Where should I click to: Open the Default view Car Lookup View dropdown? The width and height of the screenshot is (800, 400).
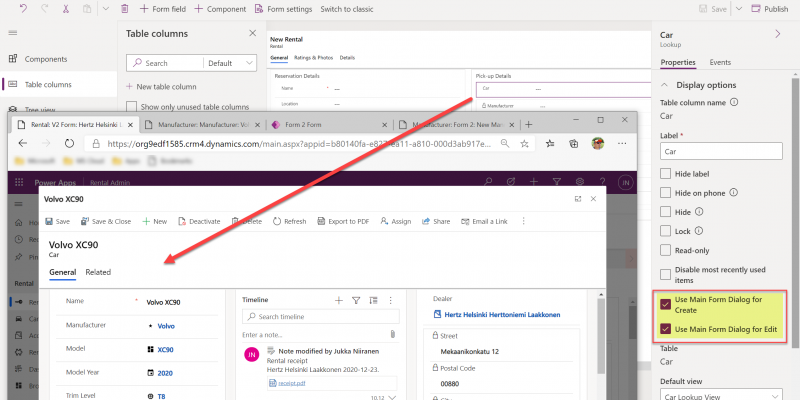[x=721, y=396]
